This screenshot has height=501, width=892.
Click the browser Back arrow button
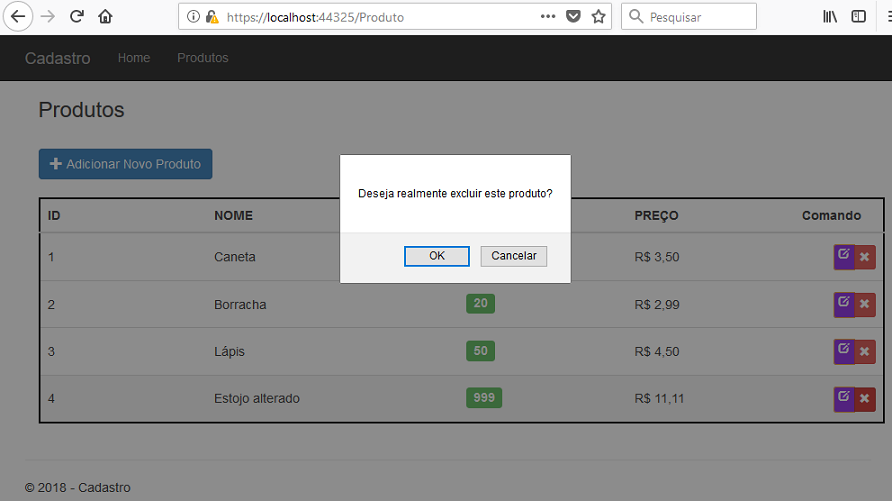point(18,16)
